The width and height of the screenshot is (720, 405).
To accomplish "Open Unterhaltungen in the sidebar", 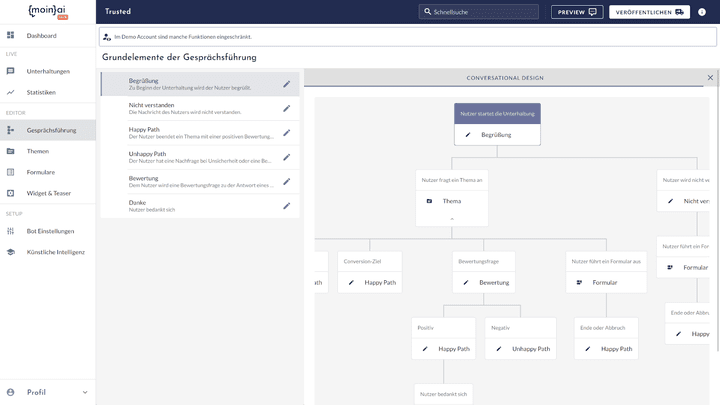I will pos(47,71).
